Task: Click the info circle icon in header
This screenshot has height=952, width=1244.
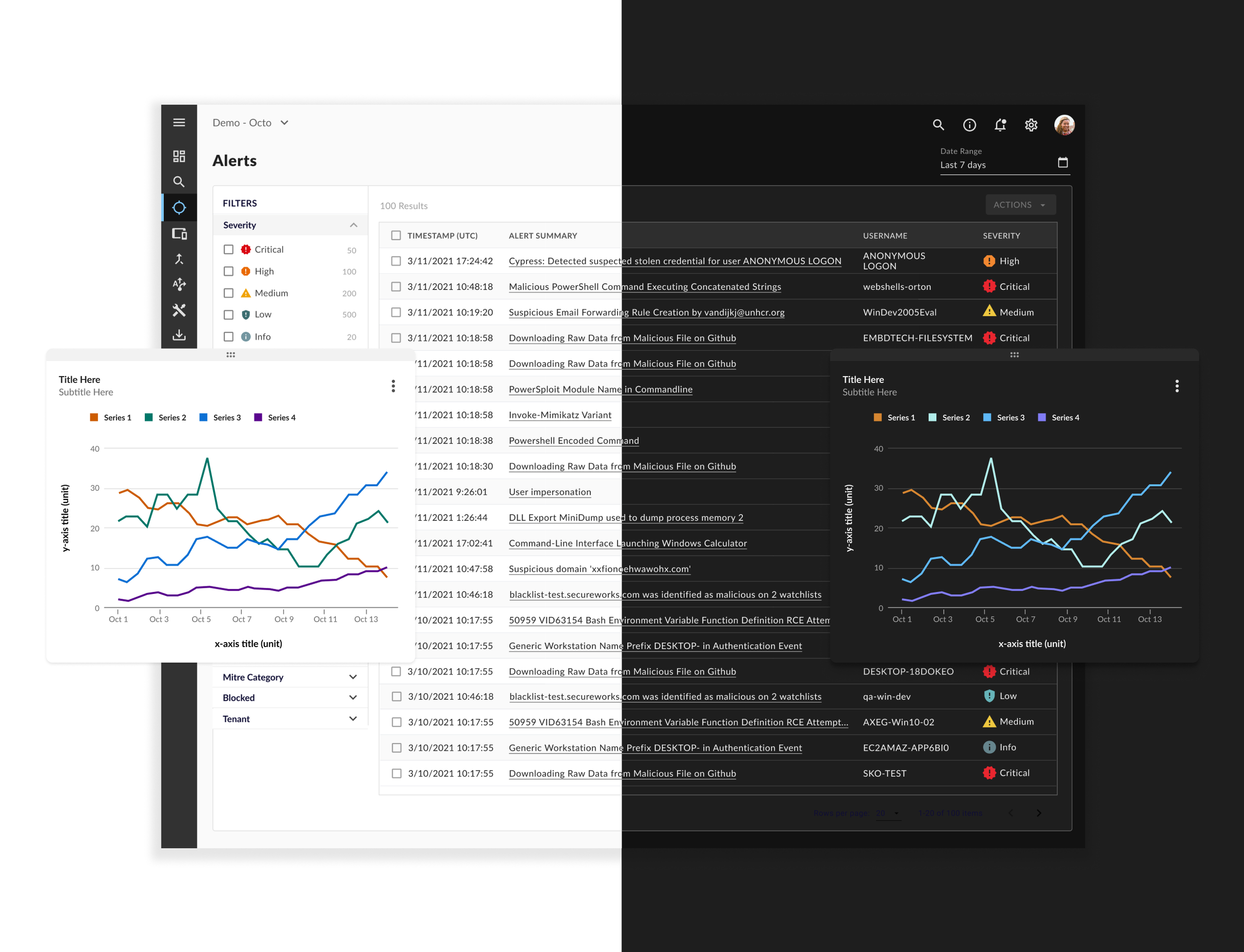Action: pos(970,125)
